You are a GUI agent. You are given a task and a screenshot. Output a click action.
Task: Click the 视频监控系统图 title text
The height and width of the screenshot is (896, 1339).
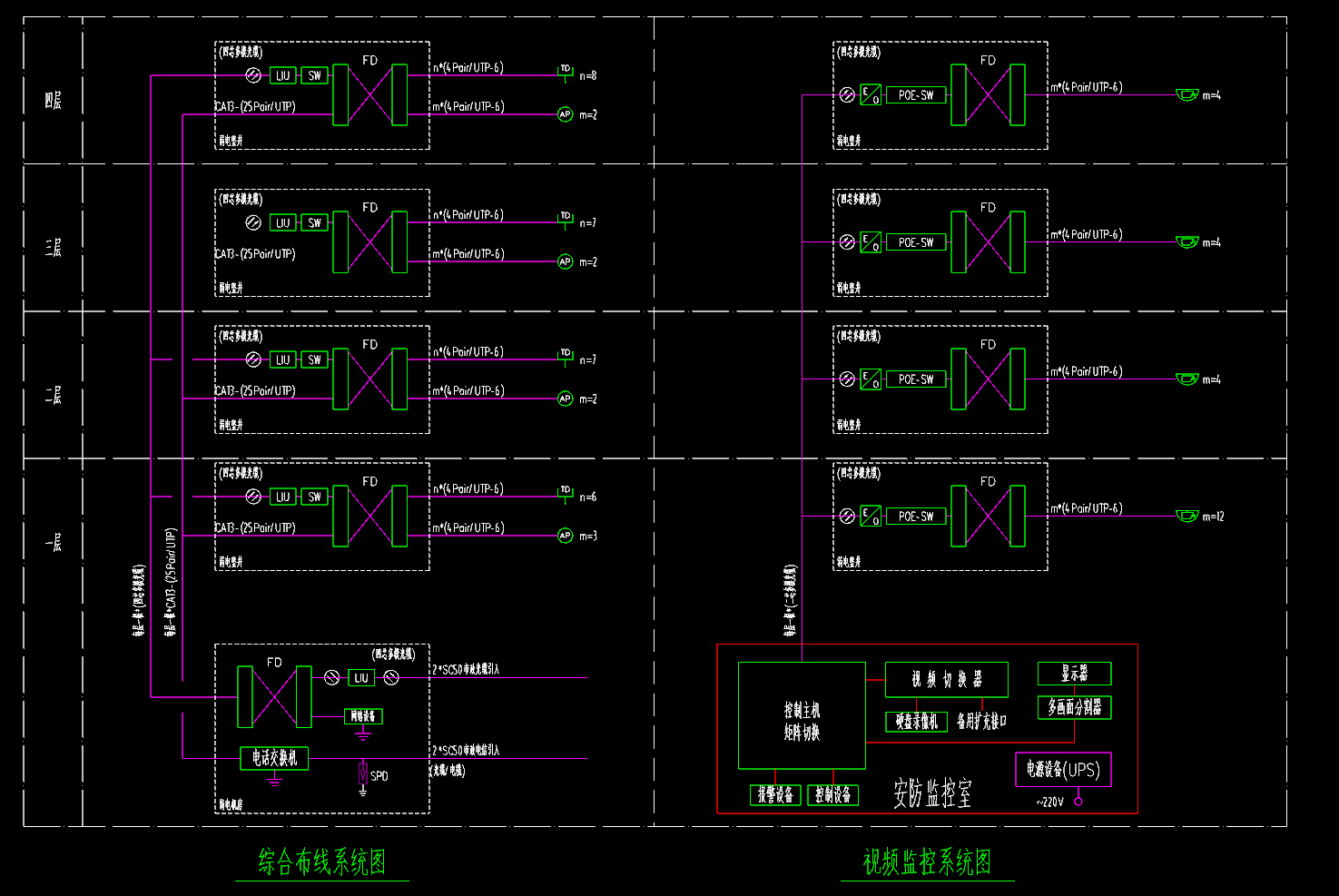point(927,862)
